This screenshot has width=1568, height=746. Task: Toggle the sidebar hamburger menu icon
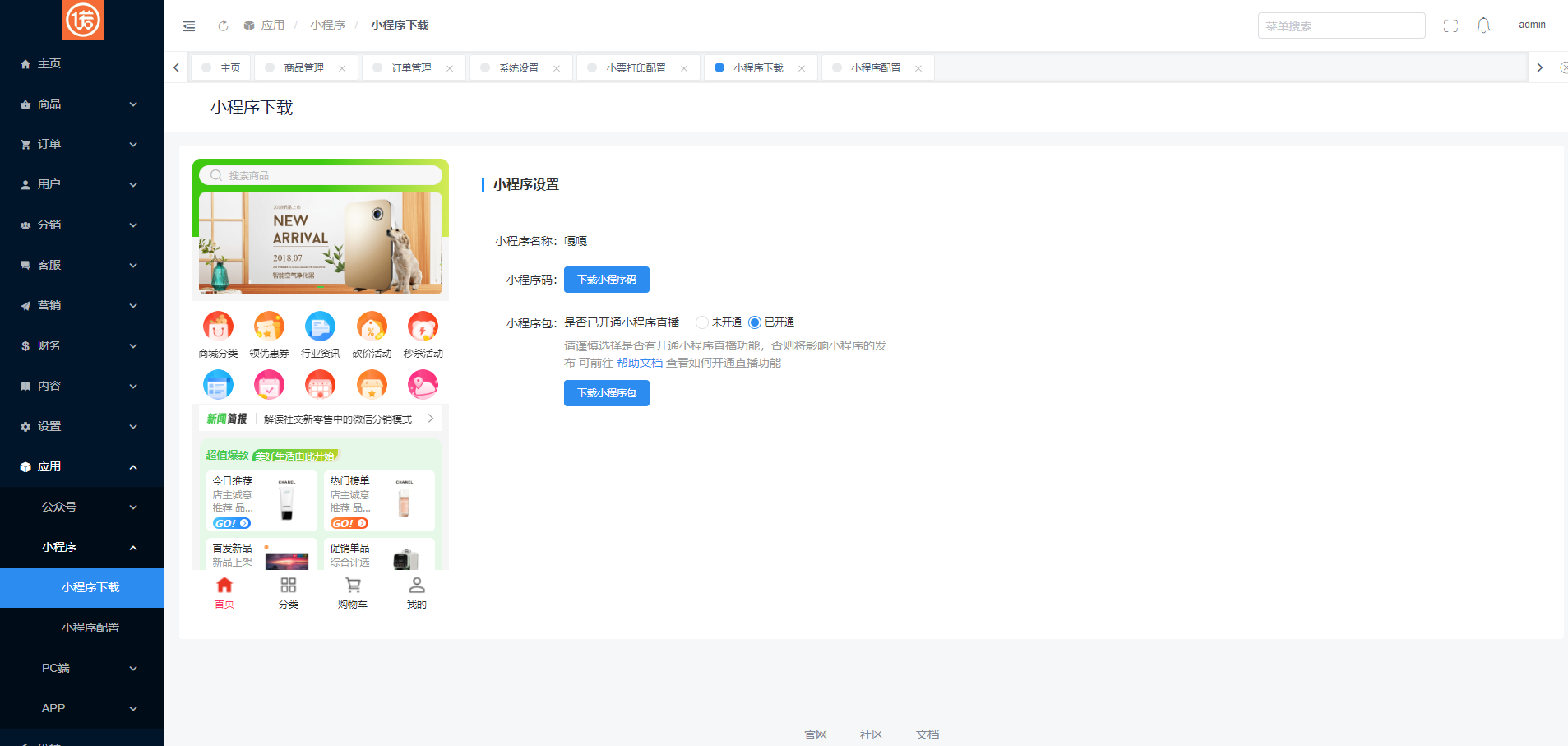(x=189, y=25)
